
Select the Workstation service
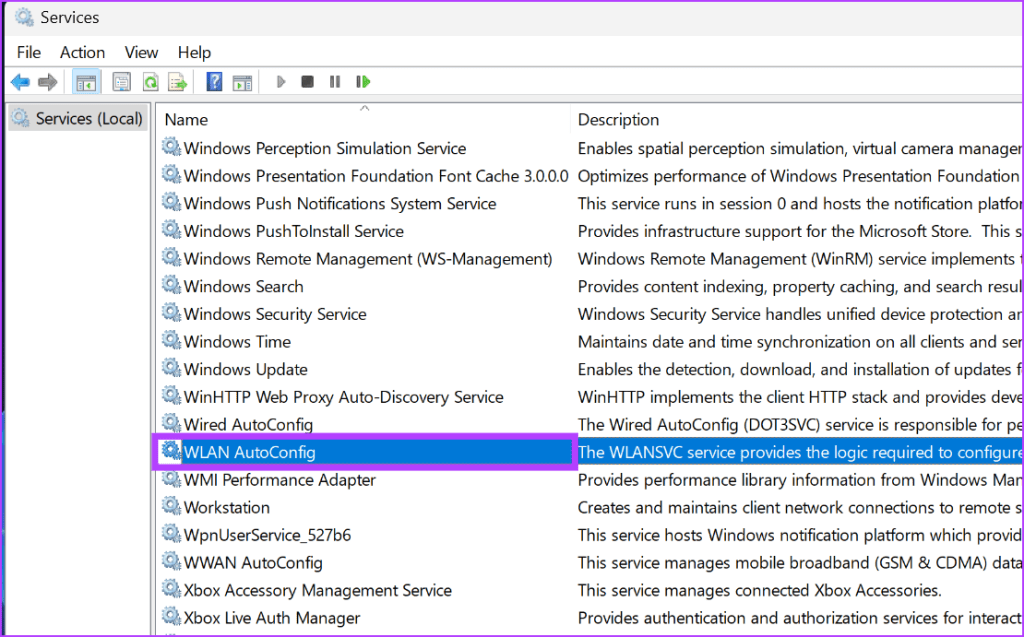pos(227,508)
